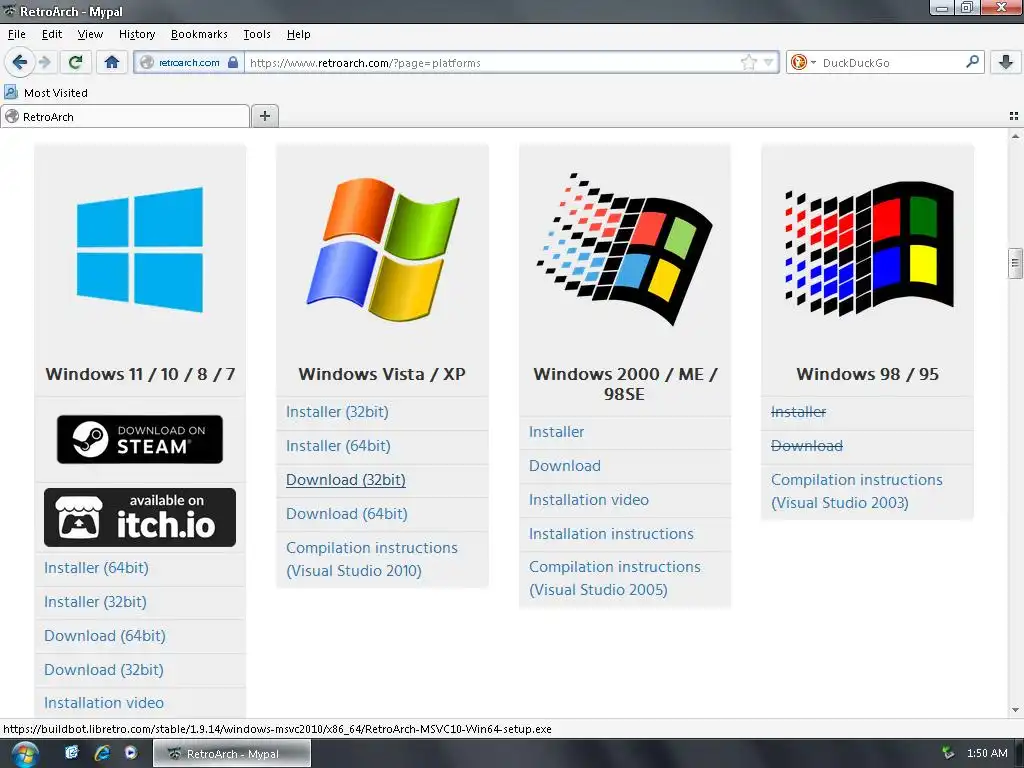This screenshot has height=768, width=1024.
Task: Click the Windows 98 / 95 logo
Action: click(869, 249)
